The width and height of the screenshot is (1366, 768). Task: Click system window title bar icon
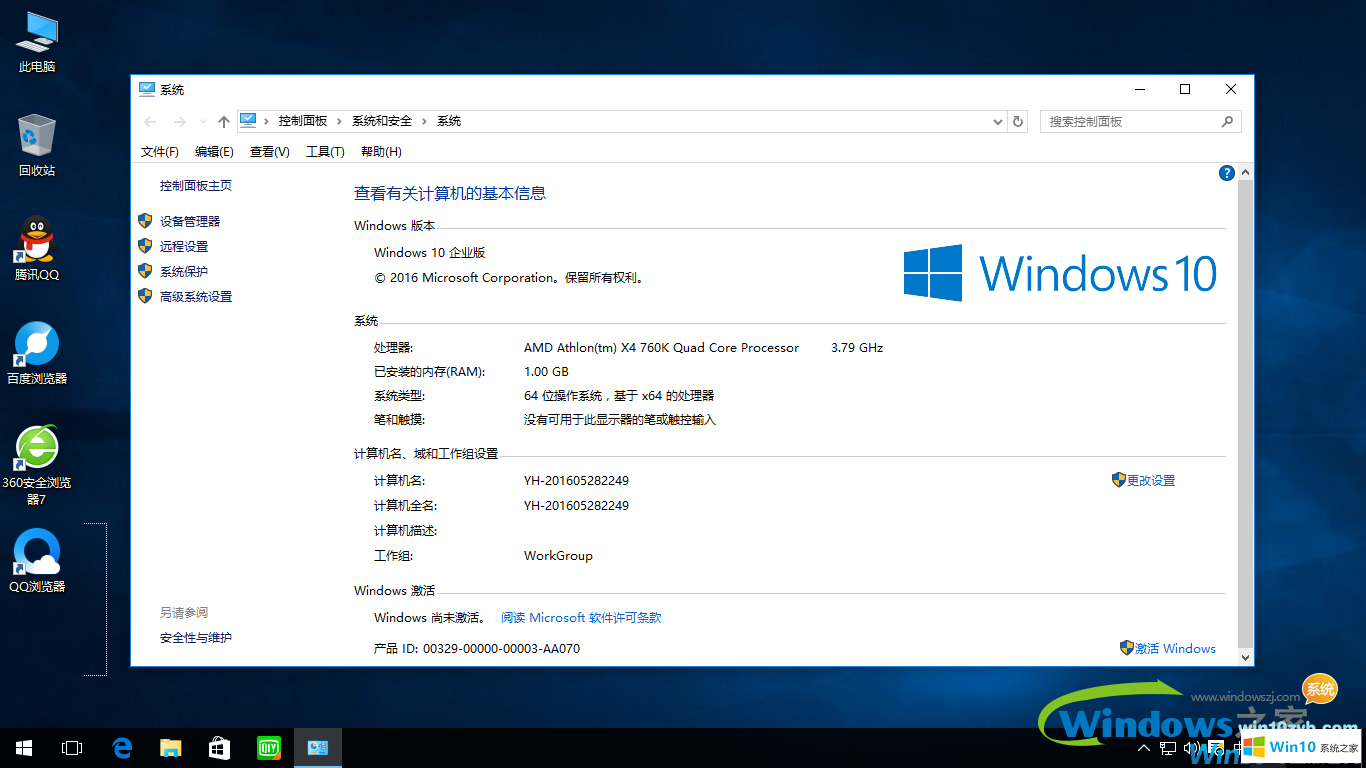[147, 89]
